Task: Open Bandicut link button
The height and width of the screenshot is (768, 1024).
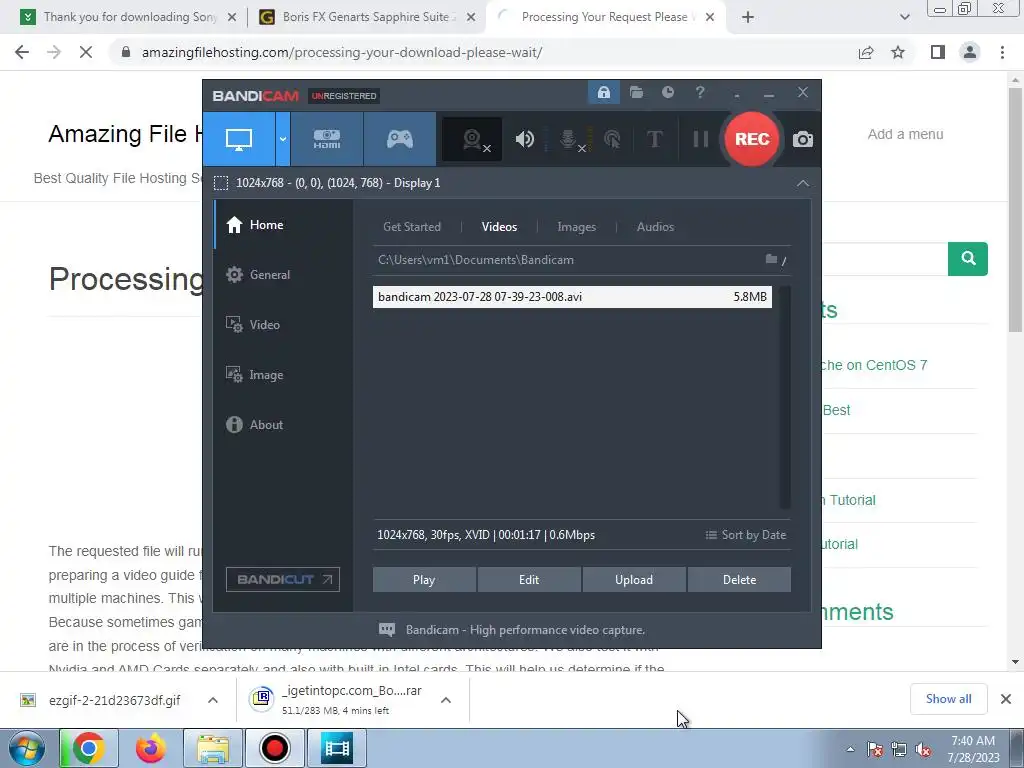Action: [x=283, y=579]
